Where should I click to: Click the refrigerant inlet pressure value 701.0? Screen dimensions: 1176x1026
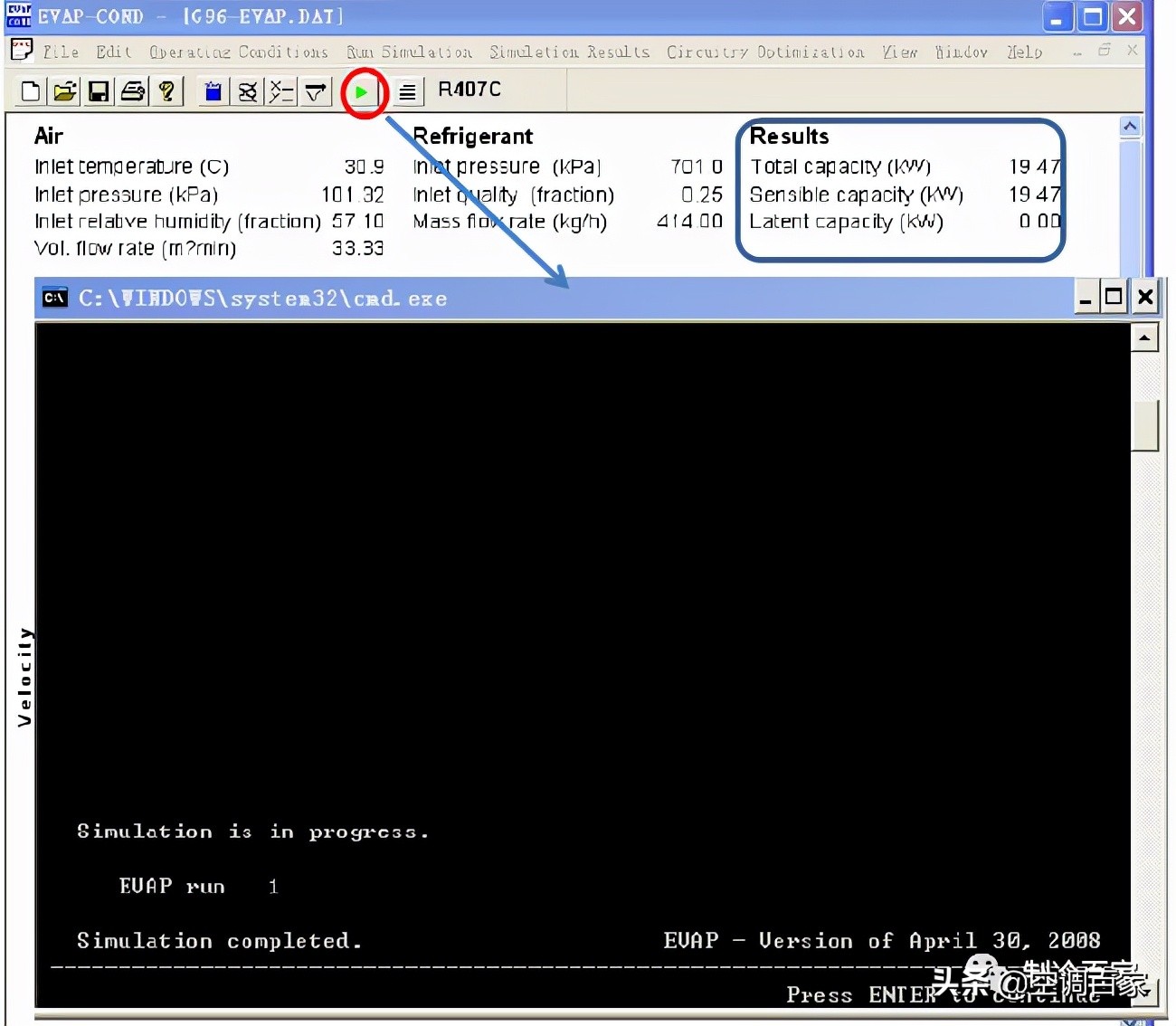[697, 166]
